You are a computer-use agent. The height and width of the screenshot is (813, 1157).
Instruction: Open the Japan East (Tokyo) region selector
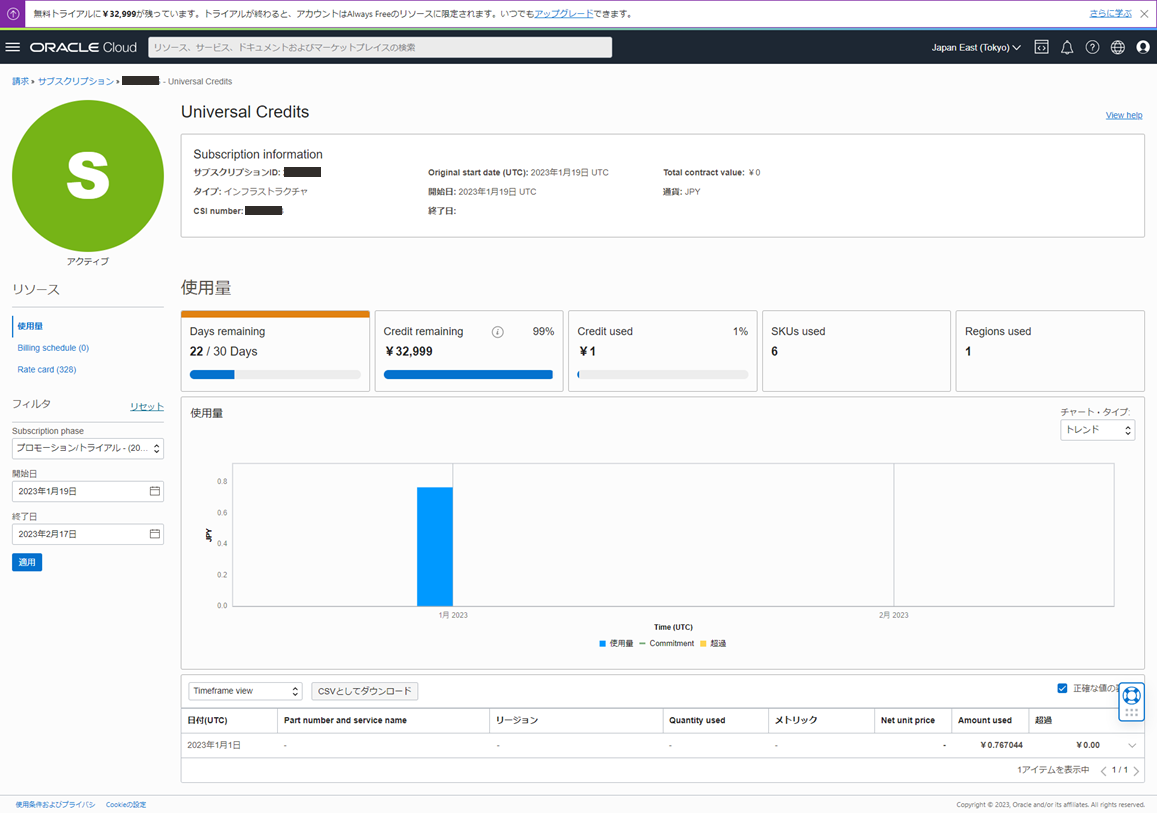[975, 47]
